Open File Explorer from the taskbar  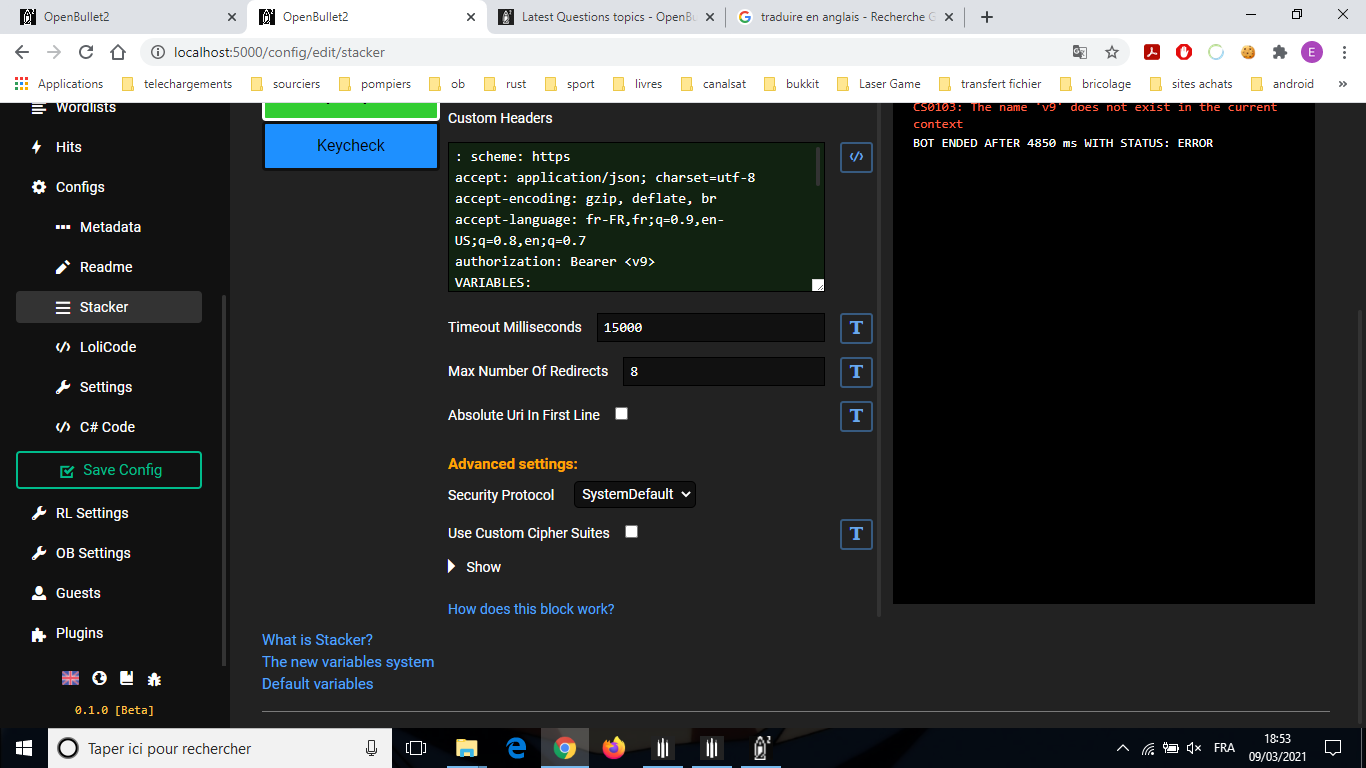(x=467, y=748)
